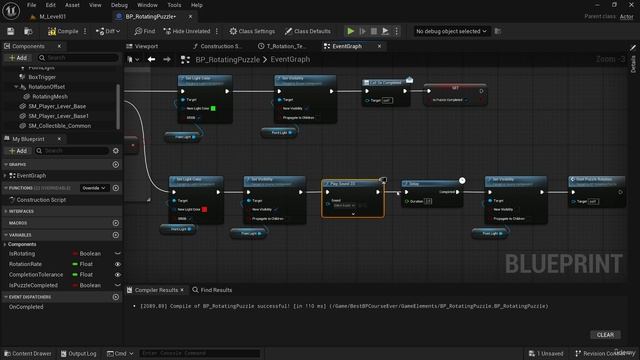Select BoxTrigger component
This screenshot has height=360, width=640.
[x=42, y=77]
